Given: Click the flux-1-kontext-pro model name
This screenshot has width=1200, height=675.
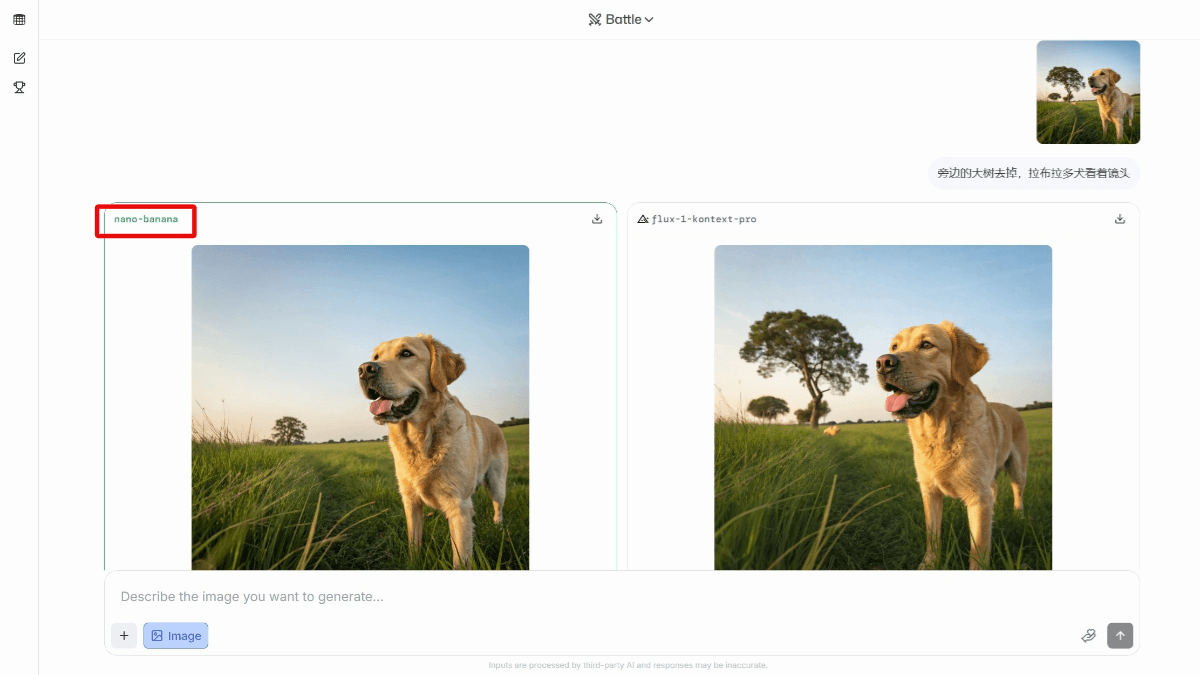Looking at the screenshot, I should coord(704,219).
